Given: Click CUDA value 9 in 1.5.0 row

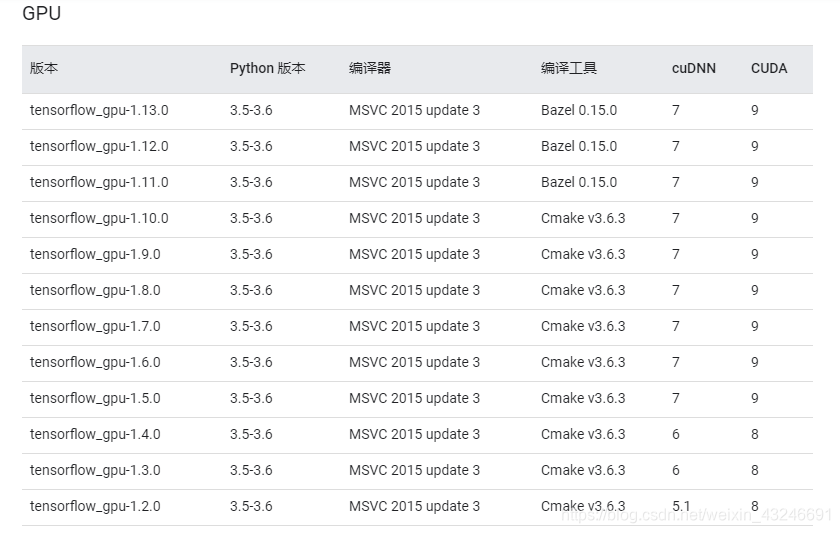Looking at the screenshot, I should (x=755, y=398).
